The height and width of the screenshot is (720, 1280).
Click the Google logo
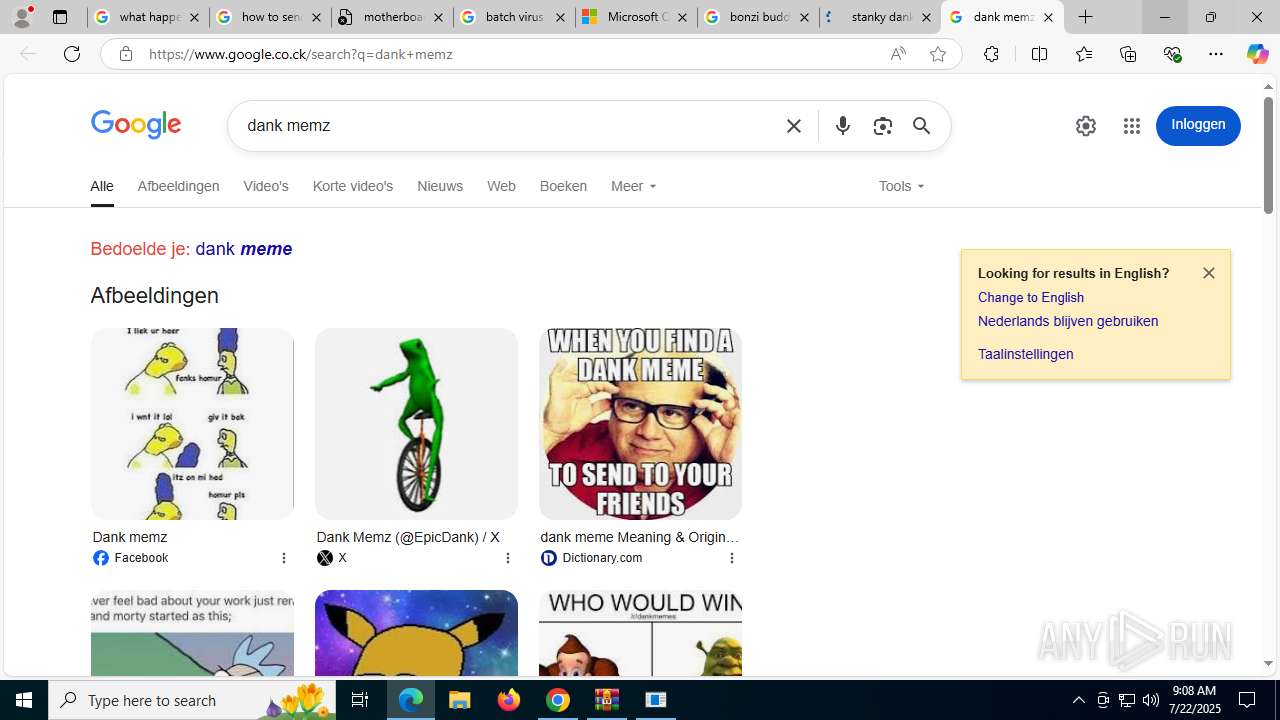tap(136, 125)
